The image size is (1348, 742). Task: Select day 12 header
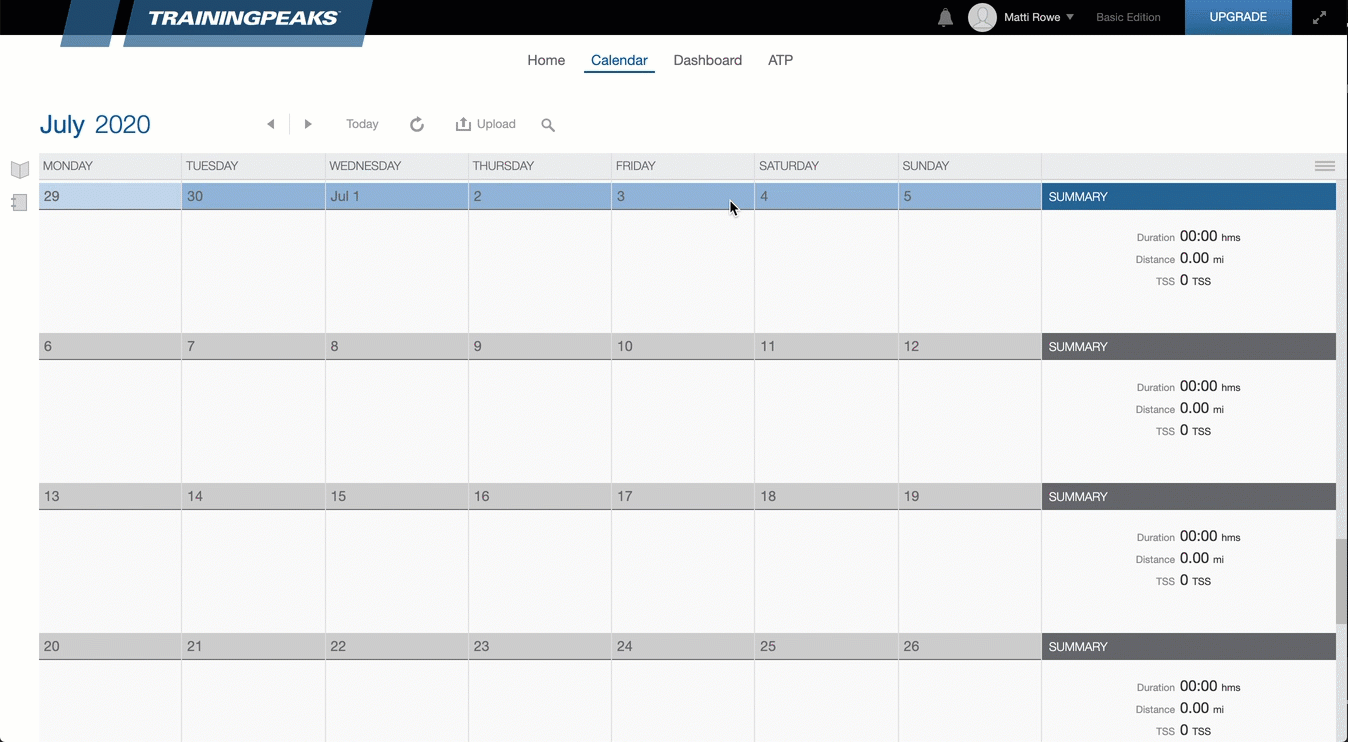(x=970, y=346)
